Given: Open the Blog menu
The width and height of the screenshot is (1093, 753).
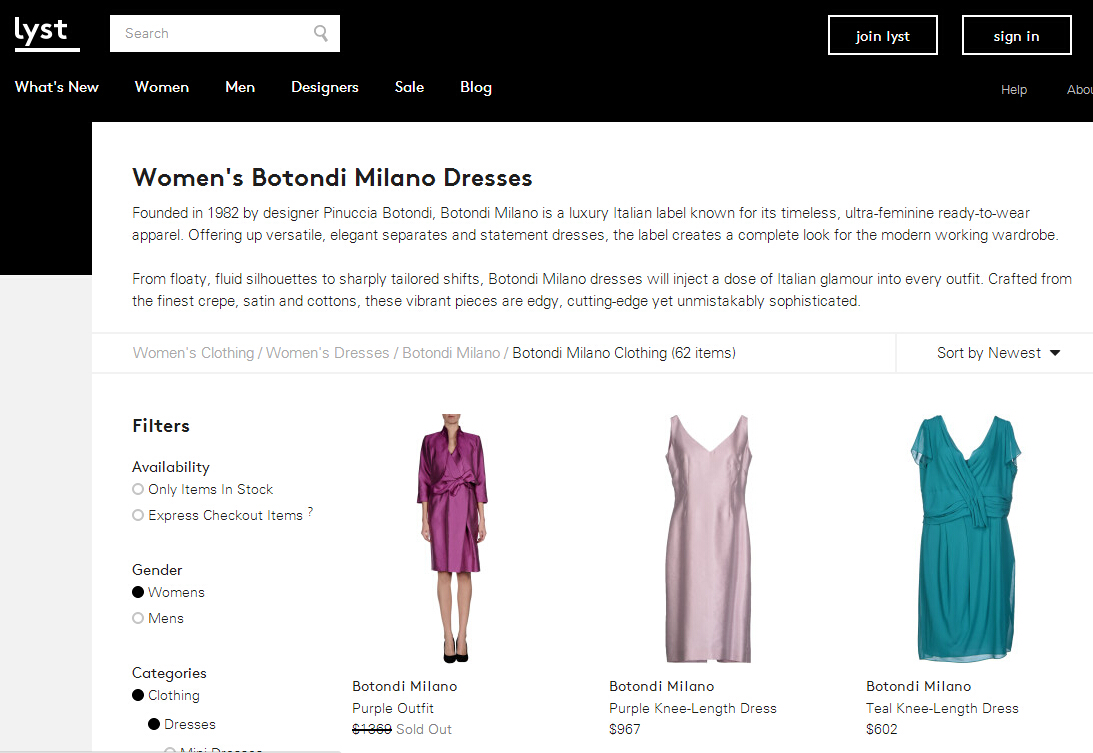Looking at the screenshot, I should pyautogui.click(x=476, y=87).
